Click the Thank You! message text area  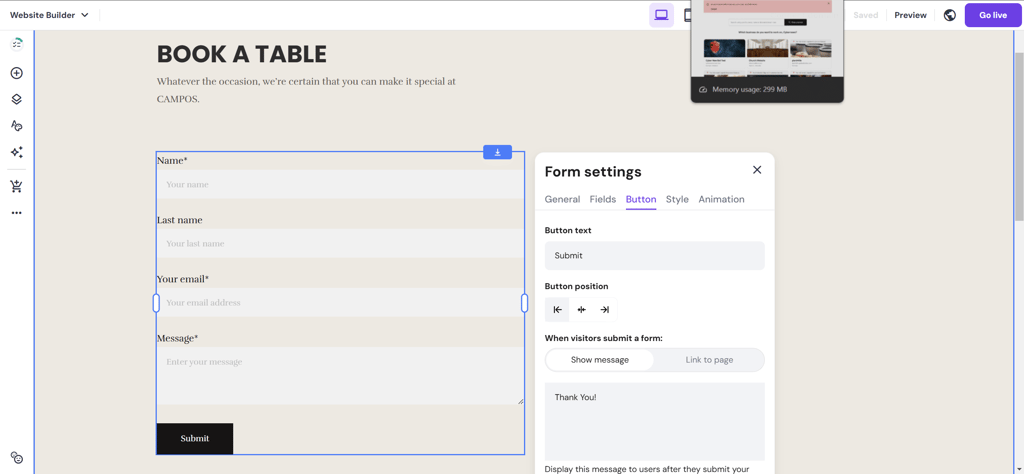654,422
